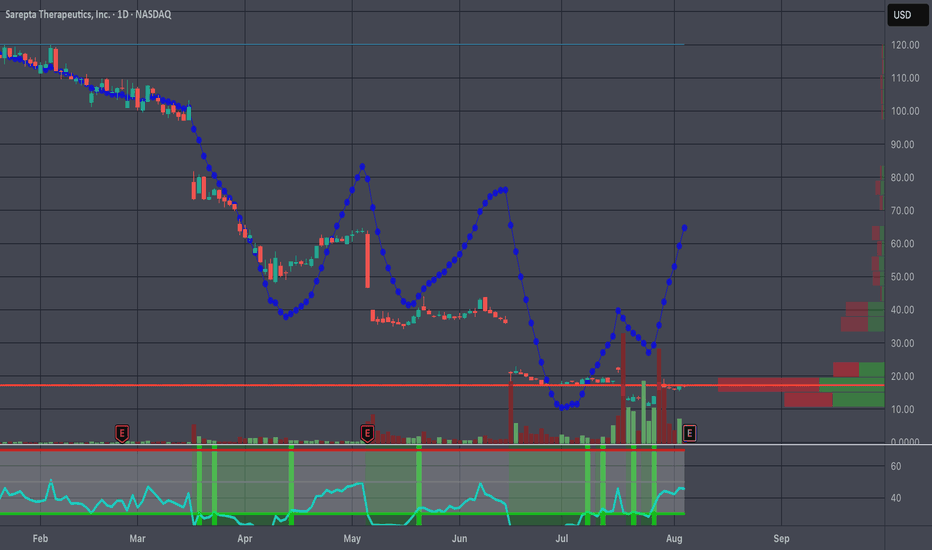Click the indicator pane 60 level label
This screenshot has height=550, width=932.
tap(896, 466)
